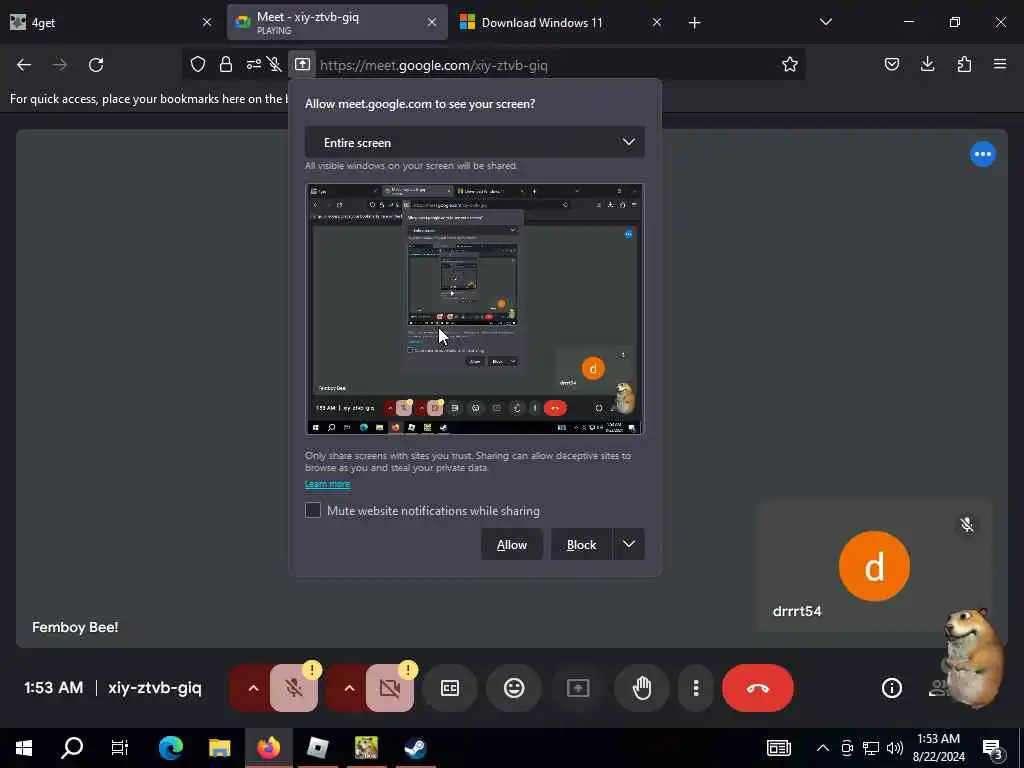Launch Microsoft Edge from taskbar
The width and height of the screenshot is (1024, 768).
[171, 748]
